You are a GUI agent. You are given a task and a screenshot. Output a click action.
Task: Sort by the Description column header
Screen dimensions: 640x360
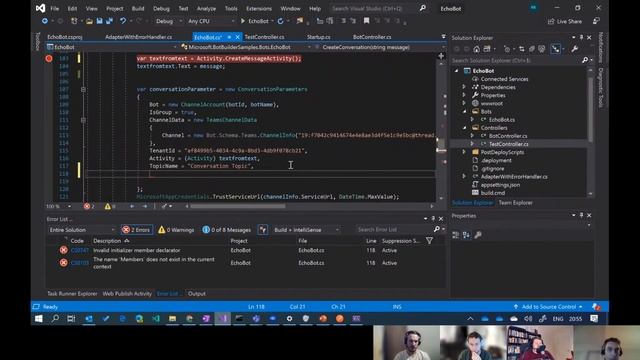[x=107, y=241]
